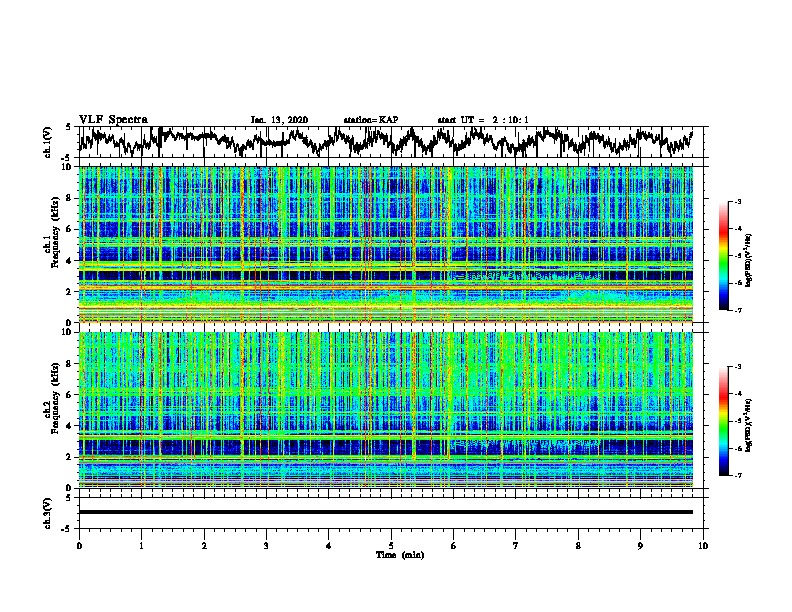
Task: Click the "5" tick on the time axis
Action: pos(391,546)
